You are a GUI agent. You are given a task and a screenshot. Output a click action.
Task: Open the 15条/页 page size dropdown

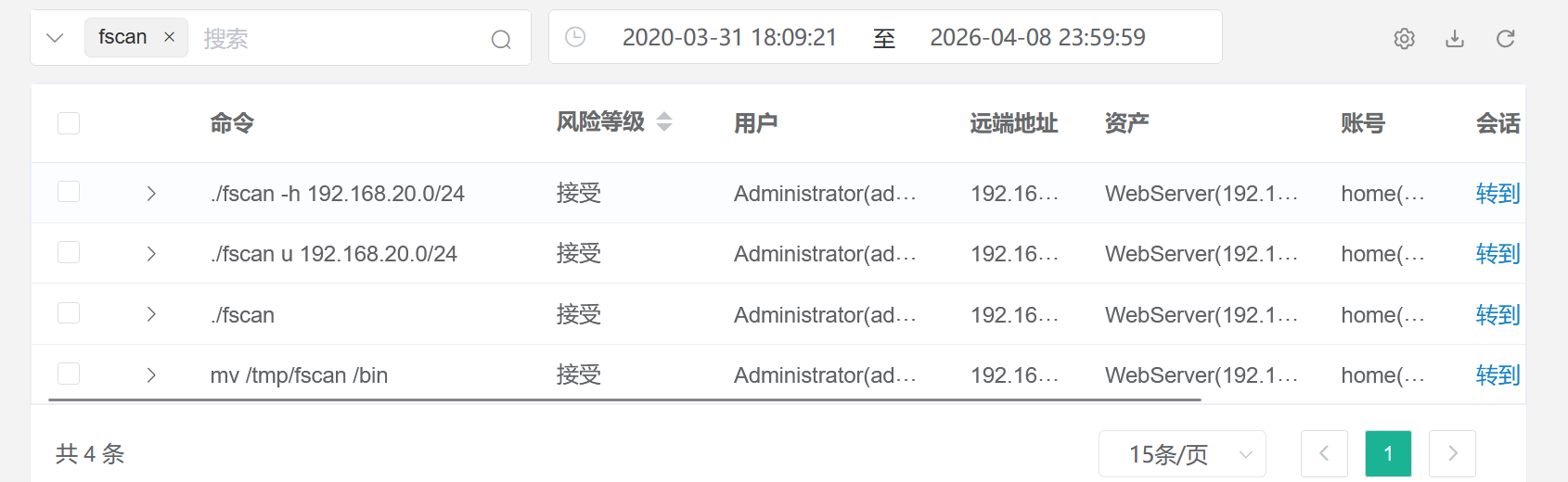(x=1182, y=454)
